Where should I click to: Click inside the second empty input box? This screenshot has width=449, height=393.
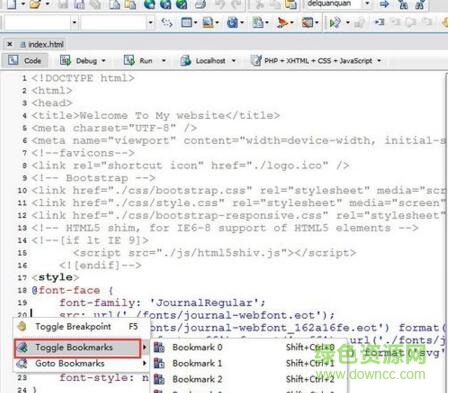[x=114, y=23]
